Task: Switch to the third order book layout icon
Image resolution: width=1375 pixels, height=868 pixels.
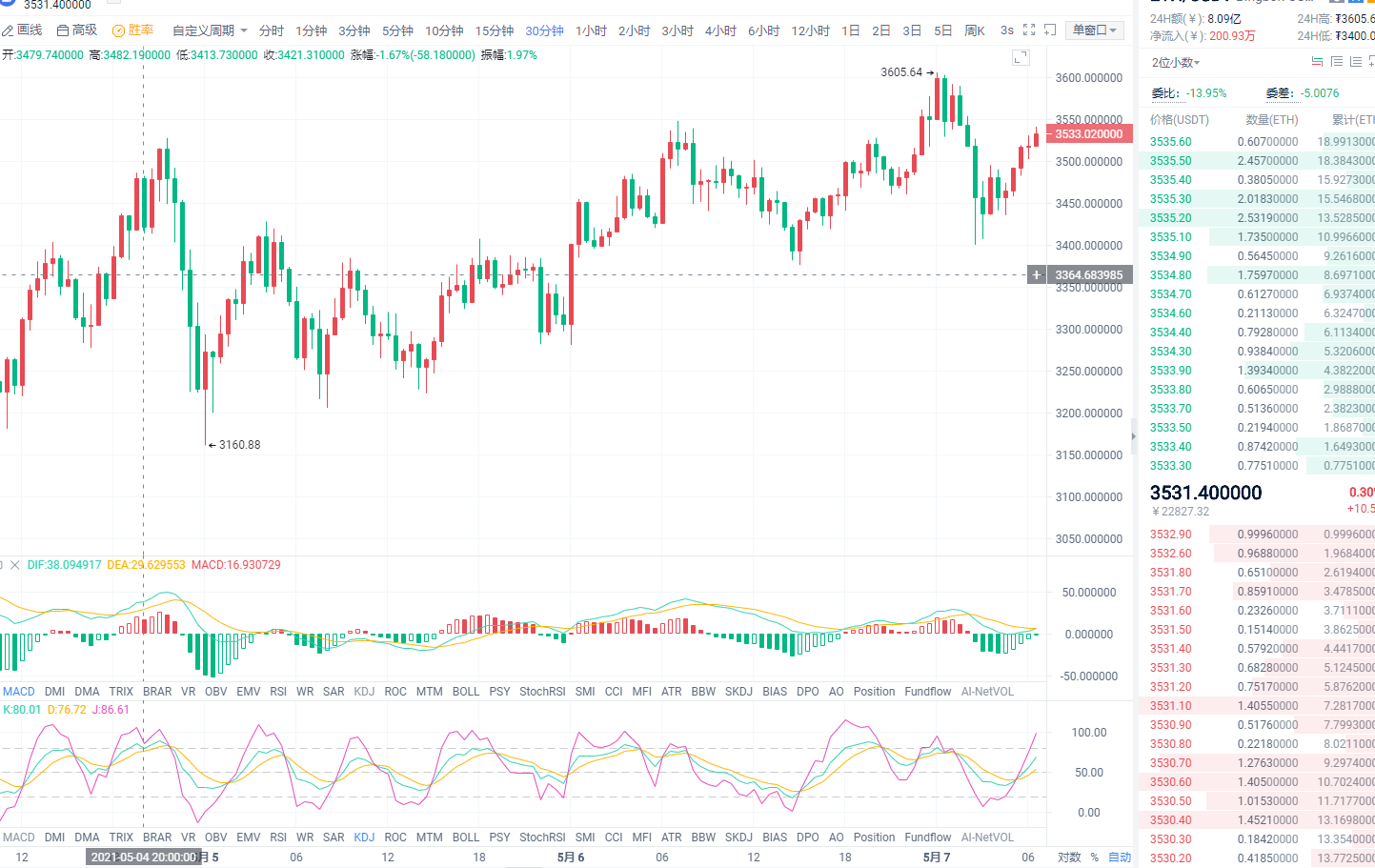Action: click(x=1355, y=62)
